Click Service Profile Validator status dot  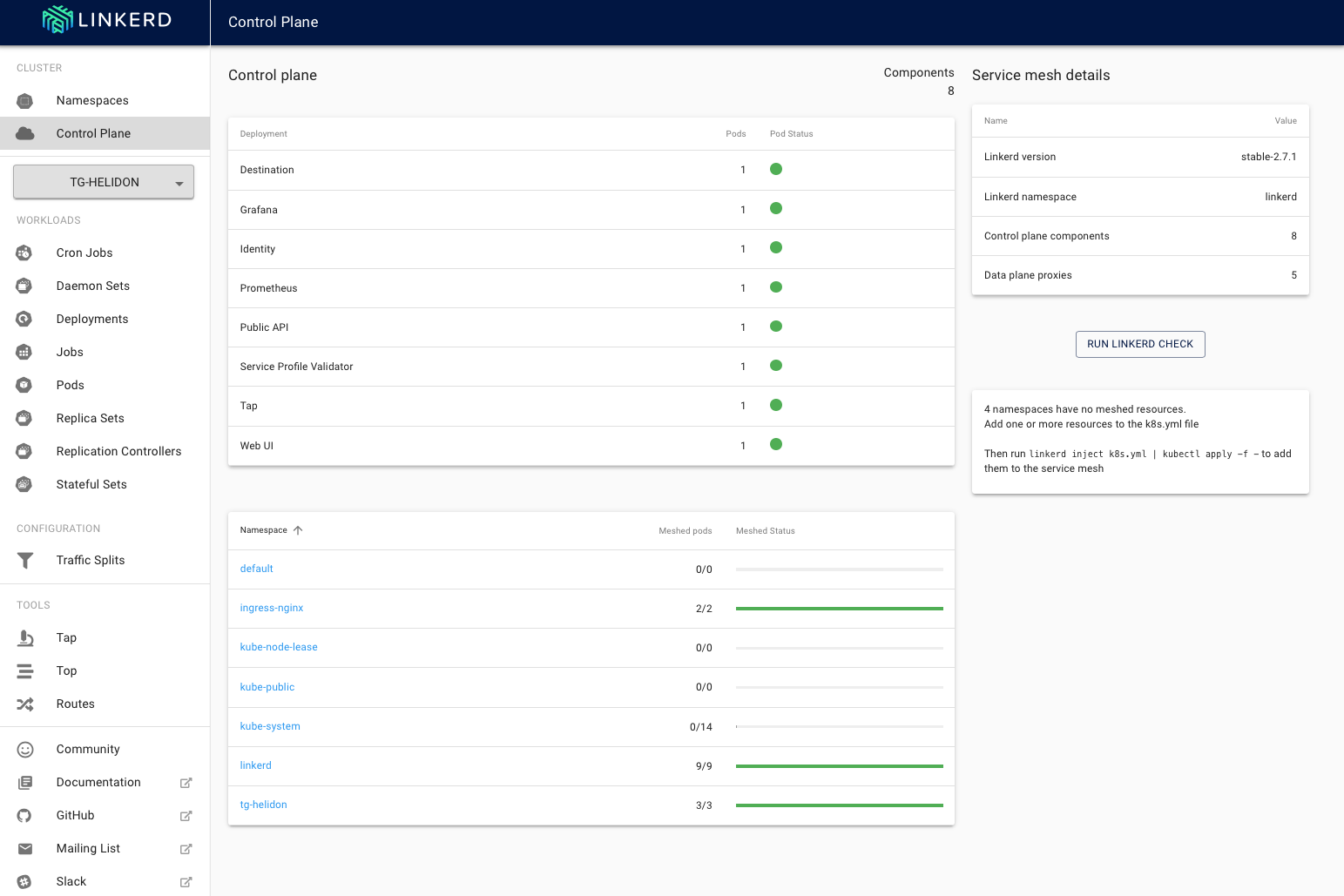[x=776, y=366]
